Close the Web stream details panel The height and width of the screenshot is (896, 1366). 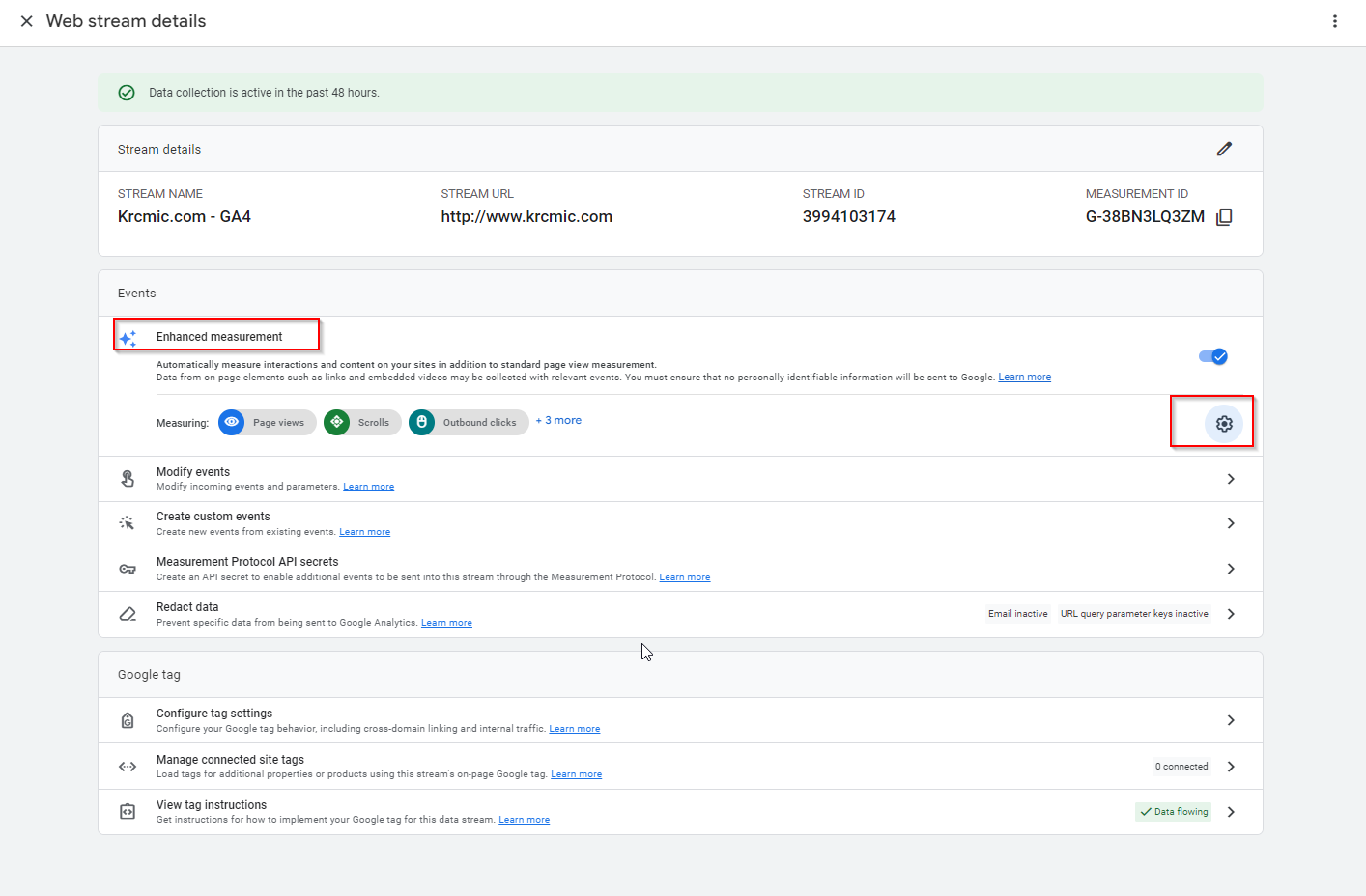pyautogui.click(x=27, y=21)
